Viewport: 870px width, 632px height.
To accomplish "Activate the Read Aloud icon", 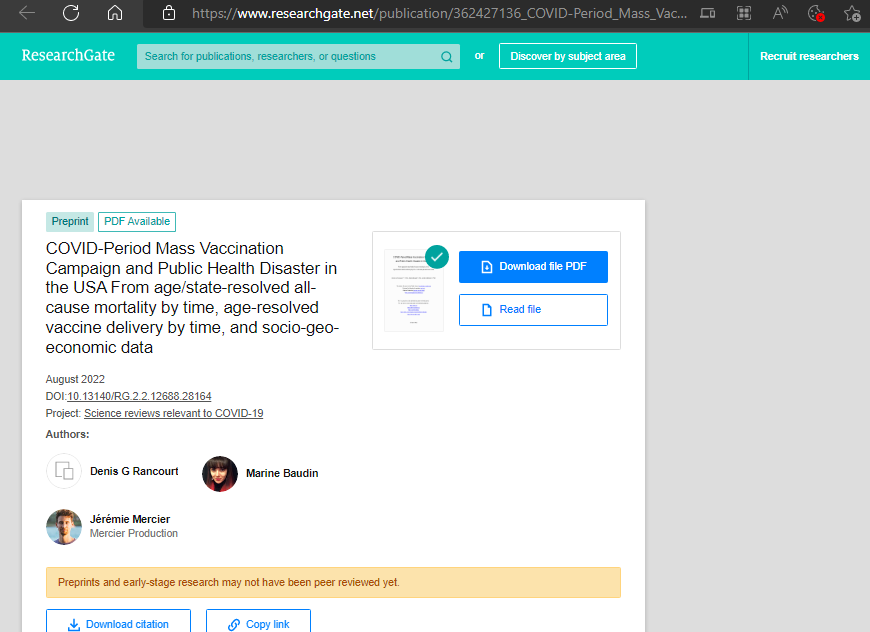I will [780, 13].
